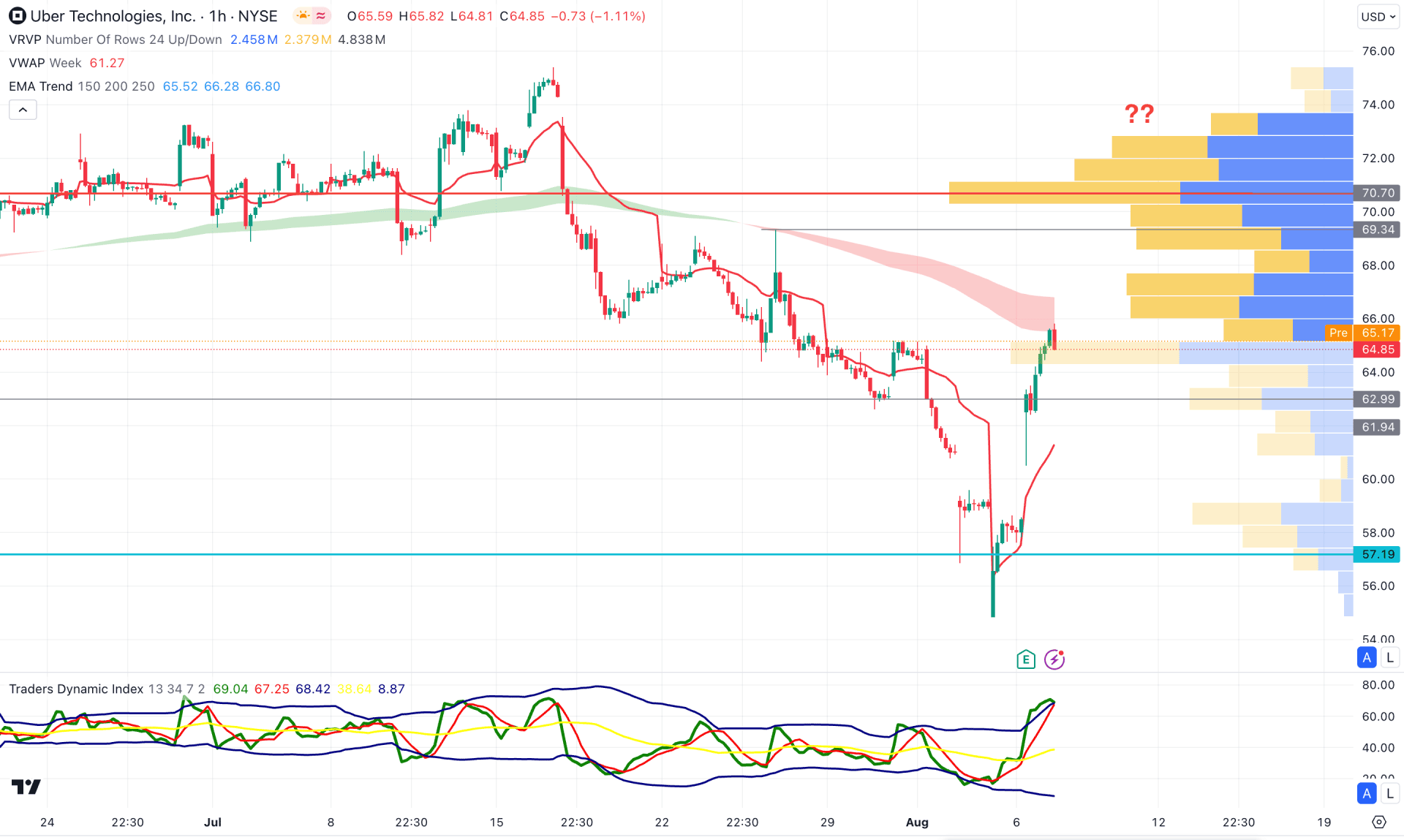Click the Uber logo icon beside the title
Viewport: 1404px width, 840px height.
pyautogui.click(x=17, y=16)
